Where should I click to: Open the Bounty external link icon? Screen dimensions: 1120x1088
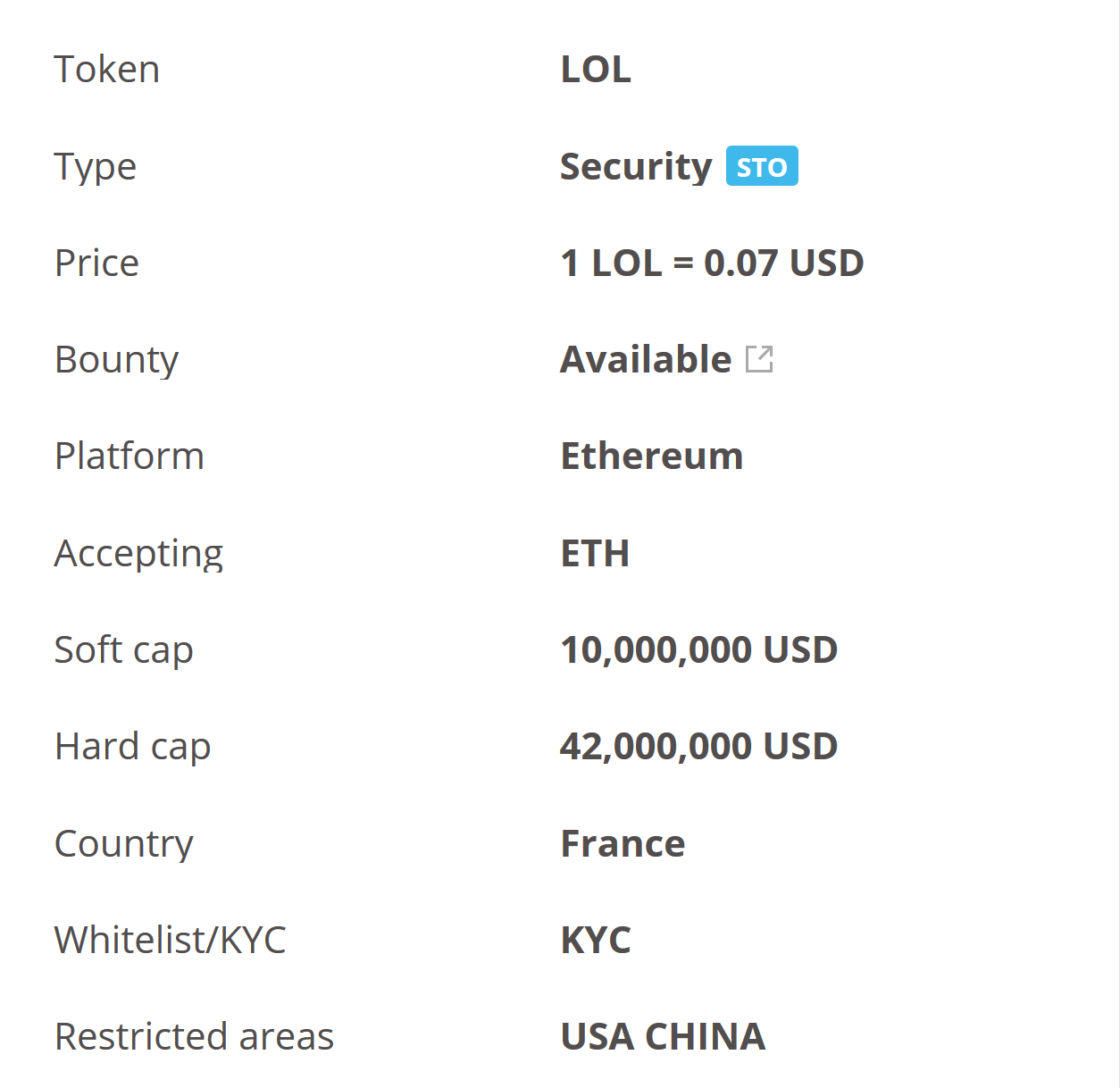[x=759, y=359]
